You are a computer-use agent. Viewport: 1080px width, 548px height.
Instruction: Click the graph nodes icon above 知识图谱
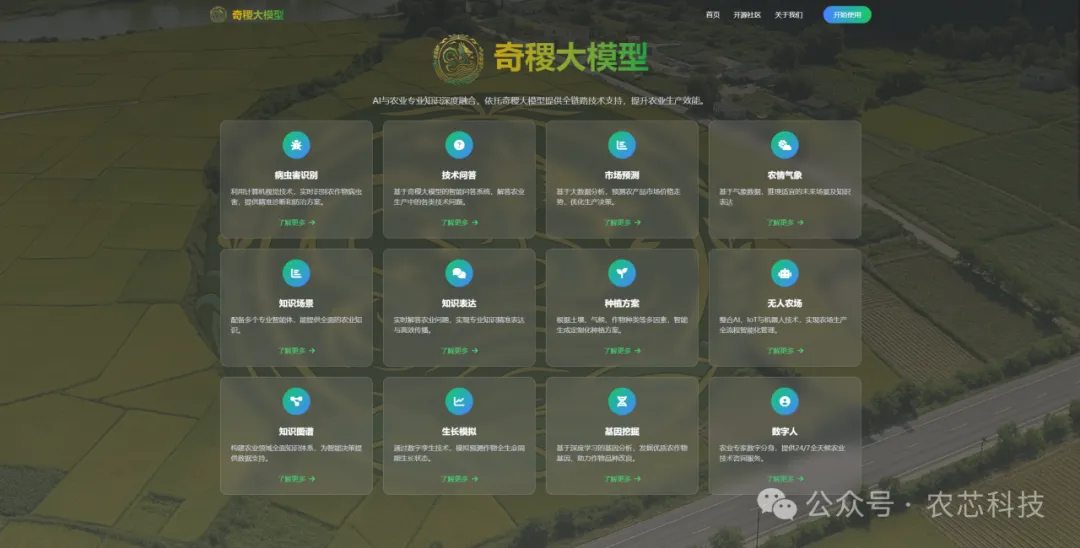[296, 401]
